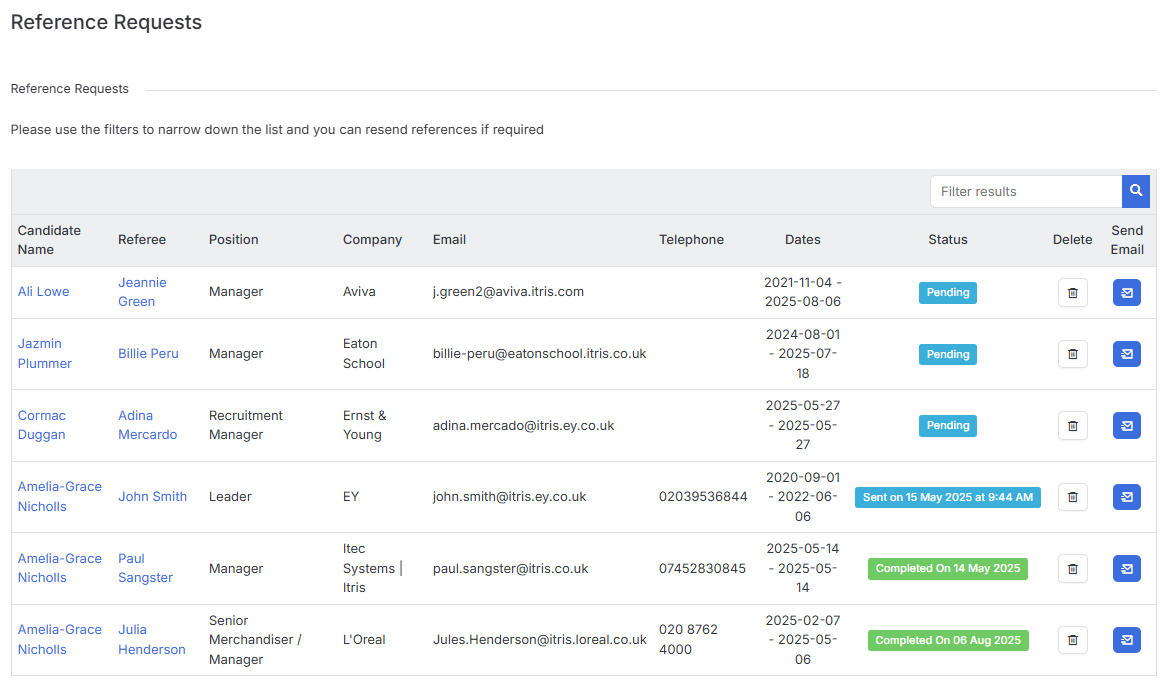Click the Status column header
The height and width of the screenshot is (696, 1171).
(x=948, y=240)
